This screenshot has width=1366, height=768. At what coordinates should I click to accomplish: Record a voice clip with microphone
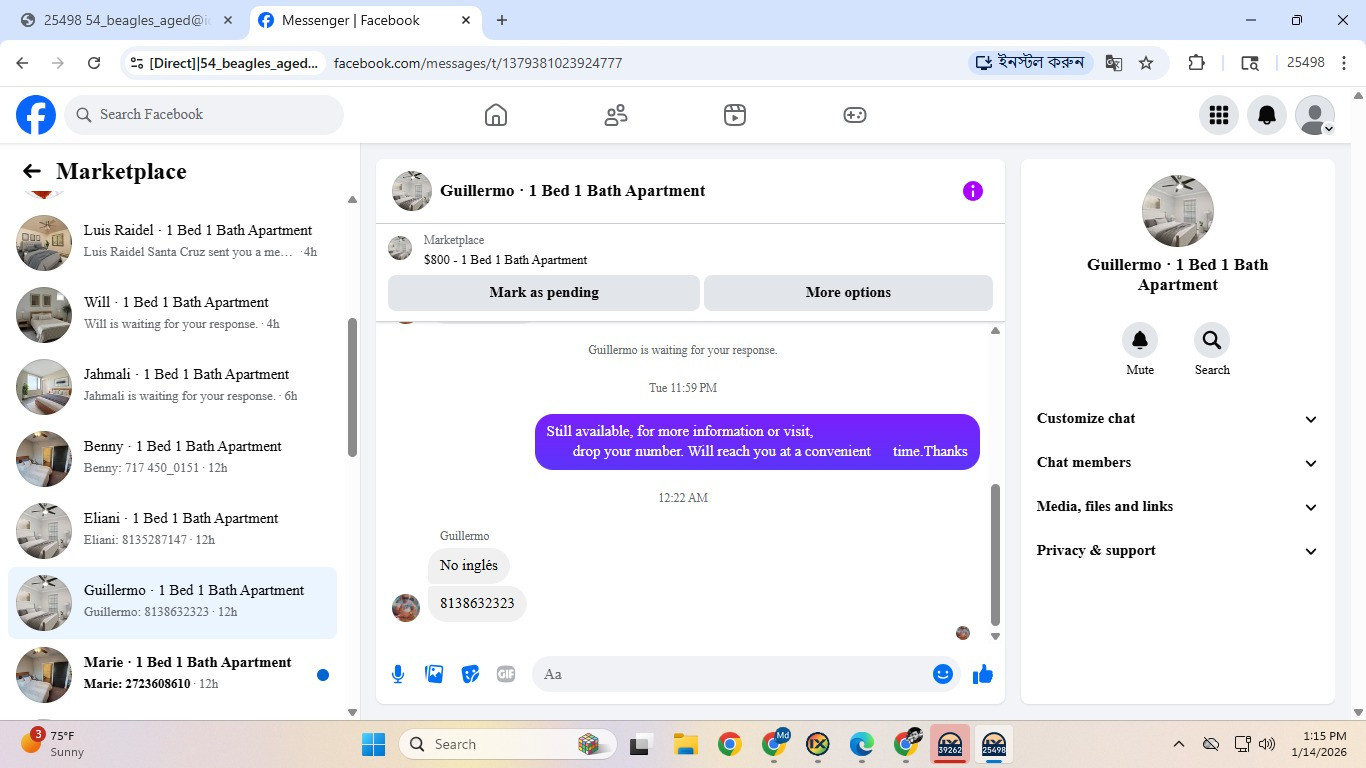pos(398,674)
